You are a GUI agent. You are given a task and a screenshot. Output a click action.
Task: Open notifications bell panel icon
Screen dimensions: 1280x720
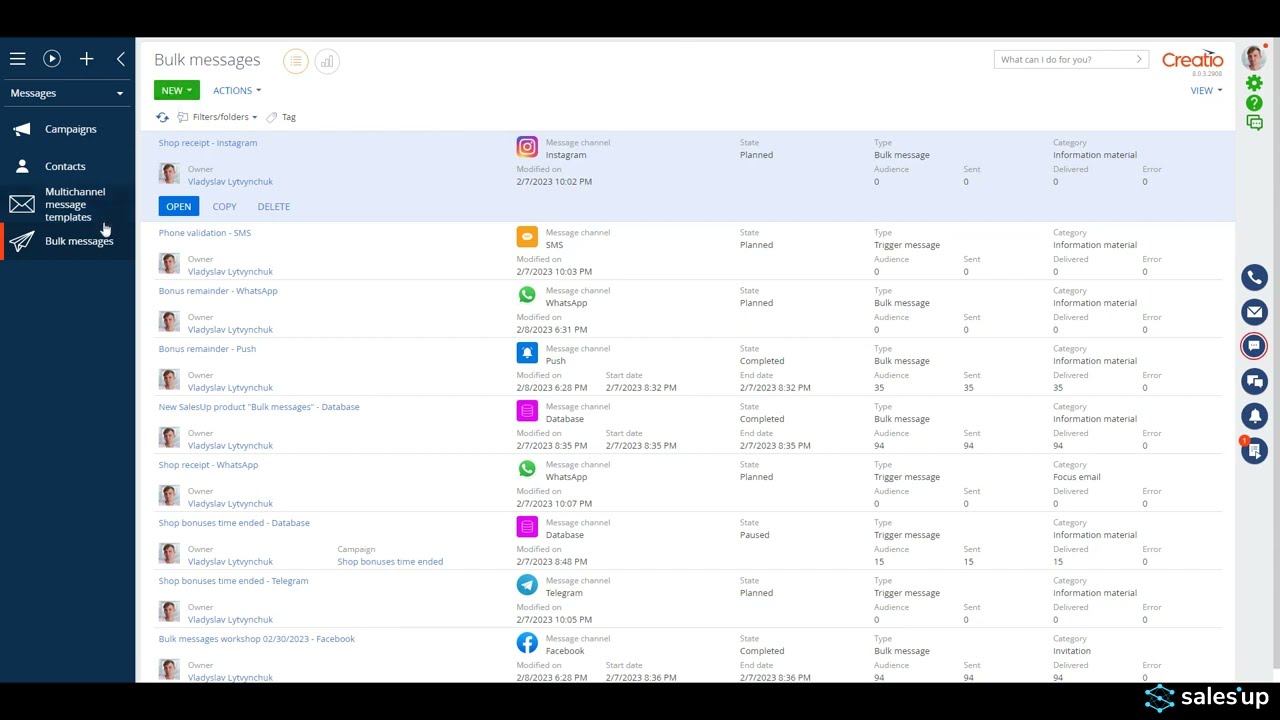(x=1254, y=415)
